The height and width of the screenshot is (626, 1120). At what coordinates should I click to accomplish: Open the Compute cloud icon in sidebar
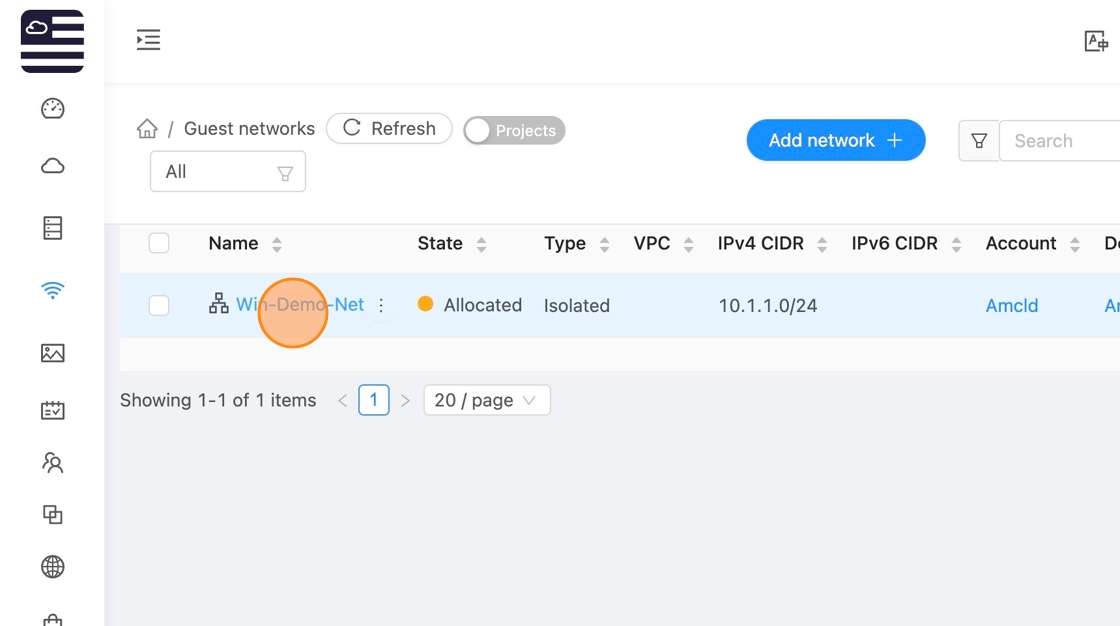[x=52, y=166]
